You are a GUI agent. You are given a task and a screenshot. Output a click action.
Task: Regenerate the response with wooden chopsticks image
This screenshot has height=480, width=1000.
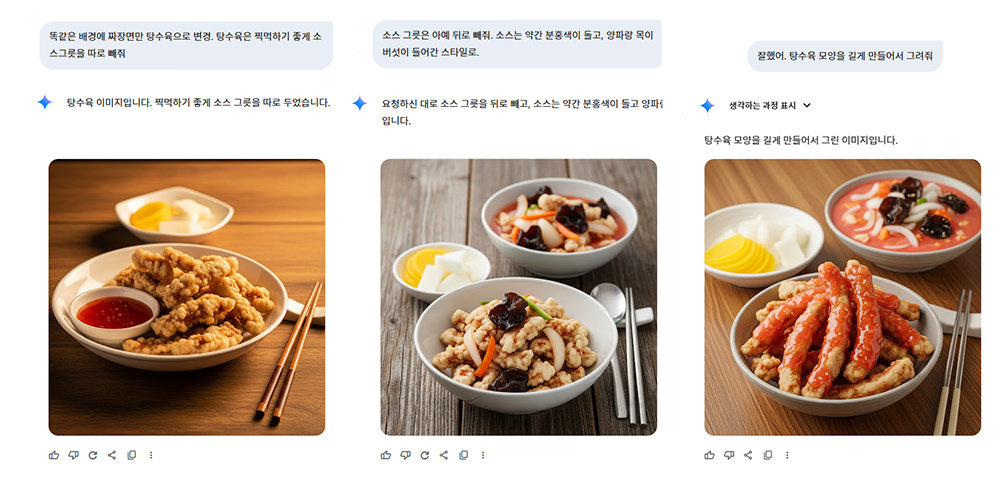(92, 455)
